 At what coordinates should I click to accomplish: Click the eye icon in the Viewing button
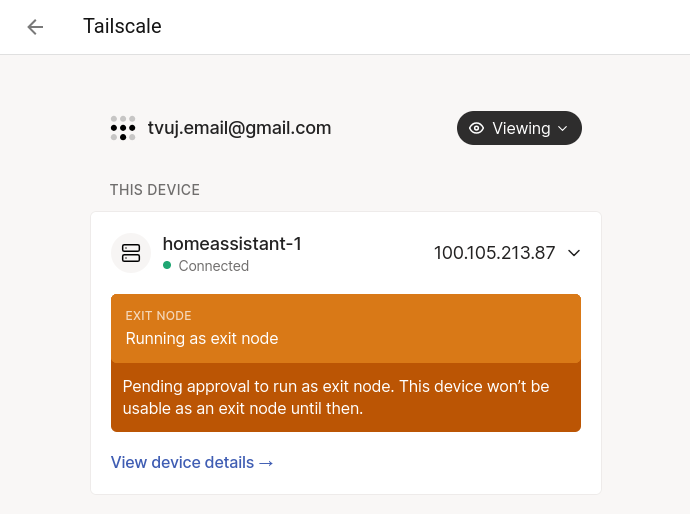coord(477,128)
